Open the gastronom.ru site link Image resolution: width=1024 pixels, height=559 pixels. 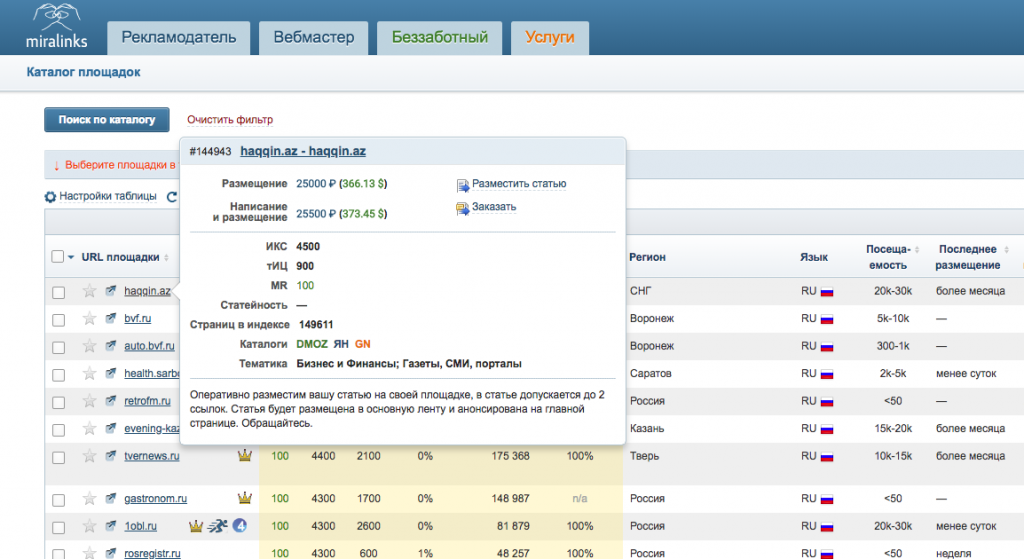coord(155,499)
